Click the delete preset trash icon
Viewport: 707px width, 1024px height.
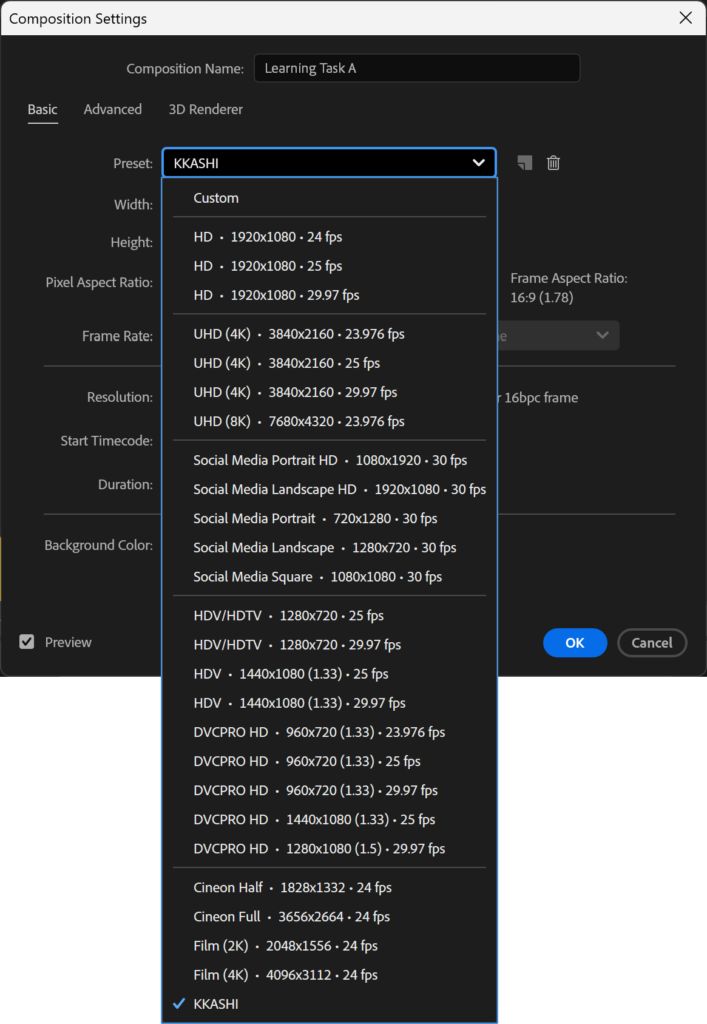pyautogui.click(x=553, y=163)
